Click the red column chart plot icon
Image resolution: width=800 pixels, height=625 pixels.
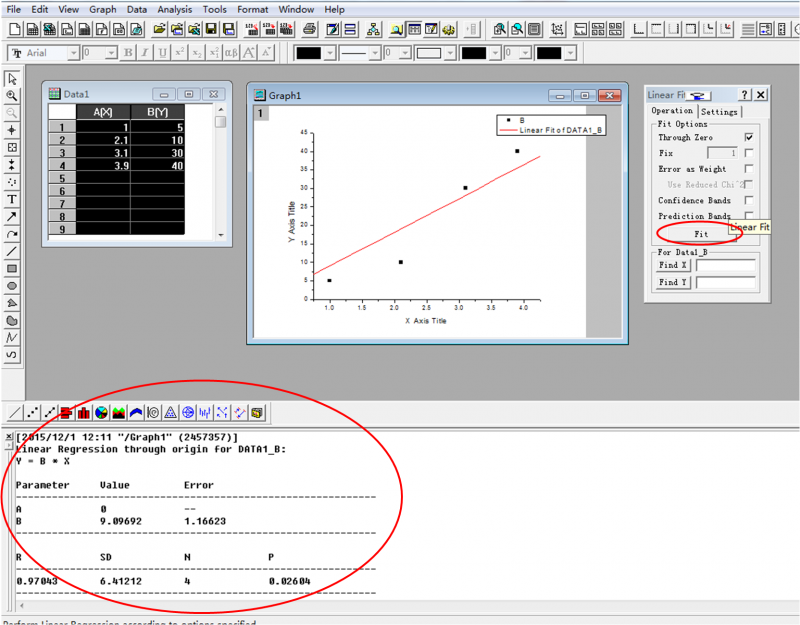click(x=83, y=412)
